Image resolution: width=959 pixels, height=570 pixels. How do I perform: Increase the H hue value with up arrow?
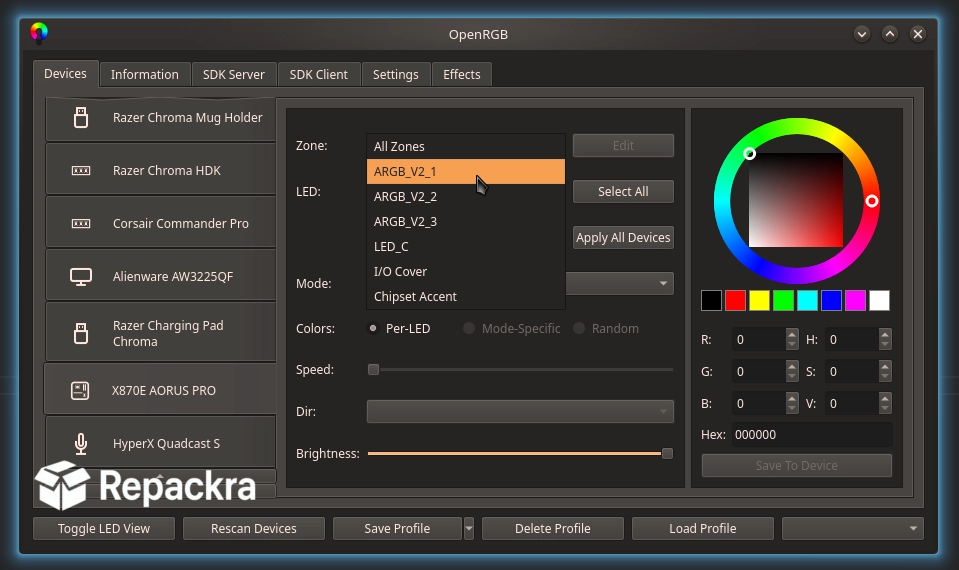tap(885, 334)
